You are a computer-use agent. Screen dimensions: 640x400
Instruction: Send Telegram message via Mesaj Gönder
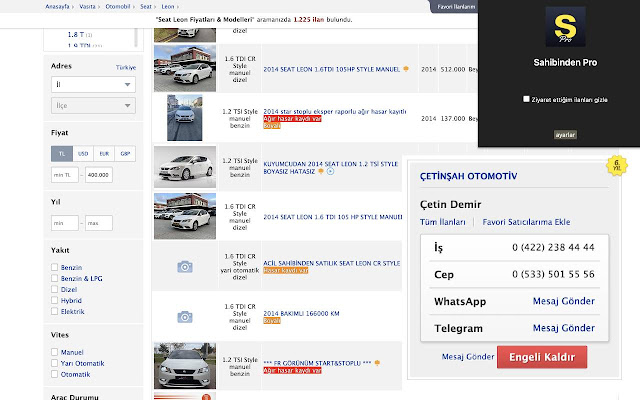[x=564, y=328]
